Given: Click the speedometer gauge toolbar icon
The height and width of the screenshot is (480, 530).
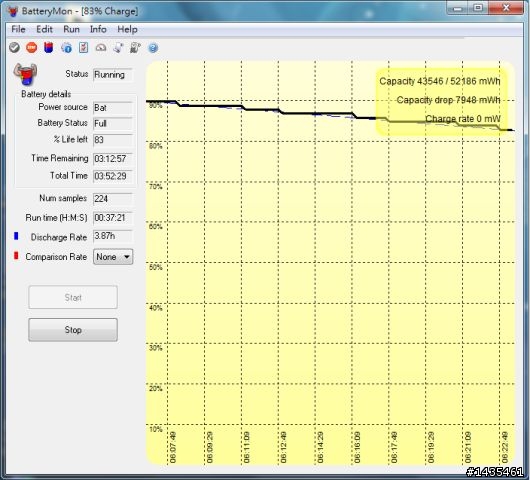Looking at the screenshot, I should point(101,48).
